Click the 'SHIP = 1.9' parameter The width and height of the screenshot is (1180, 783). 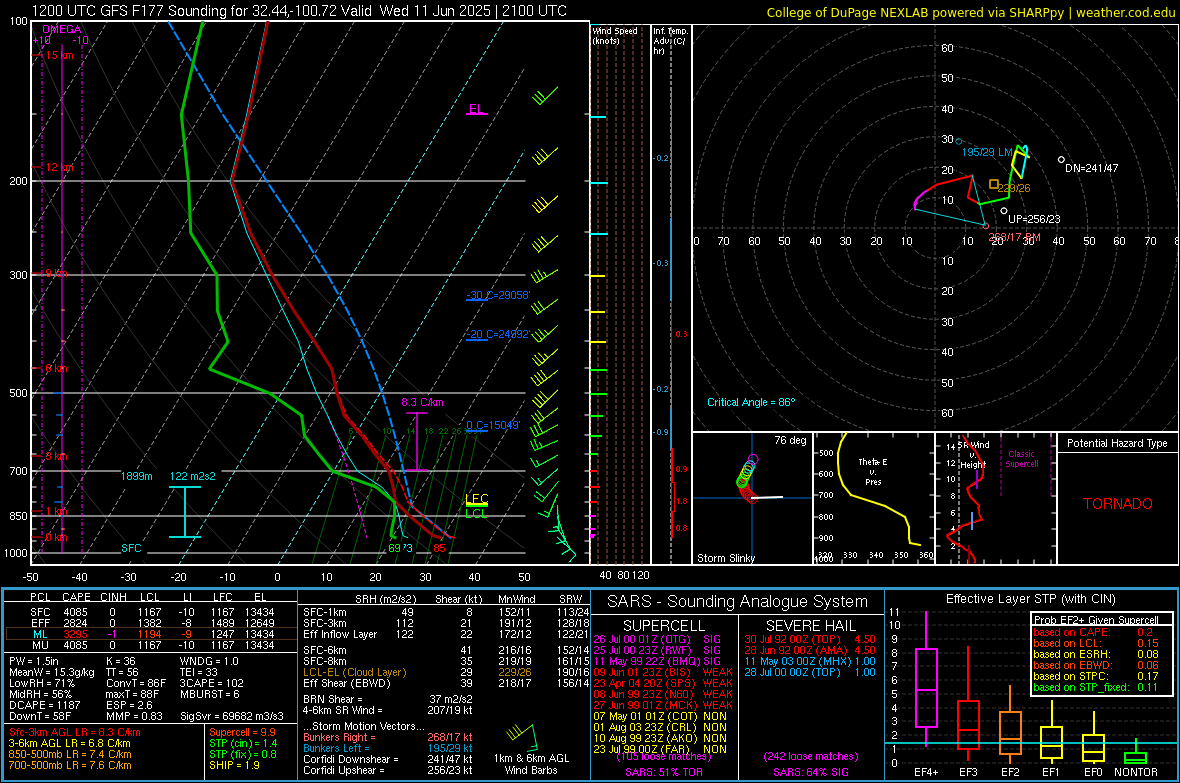tap(234, 765)
